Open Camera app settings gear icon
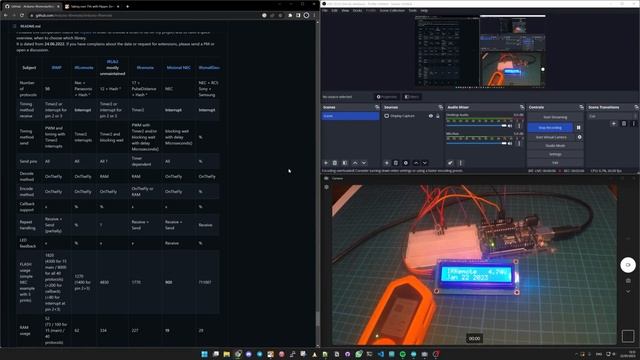 327,187
